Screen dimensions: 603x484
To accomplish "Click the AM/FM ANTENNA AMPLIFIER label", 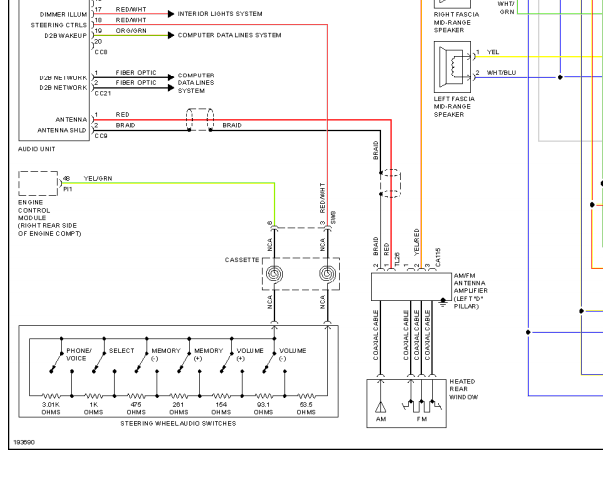I will coord(471,291).
